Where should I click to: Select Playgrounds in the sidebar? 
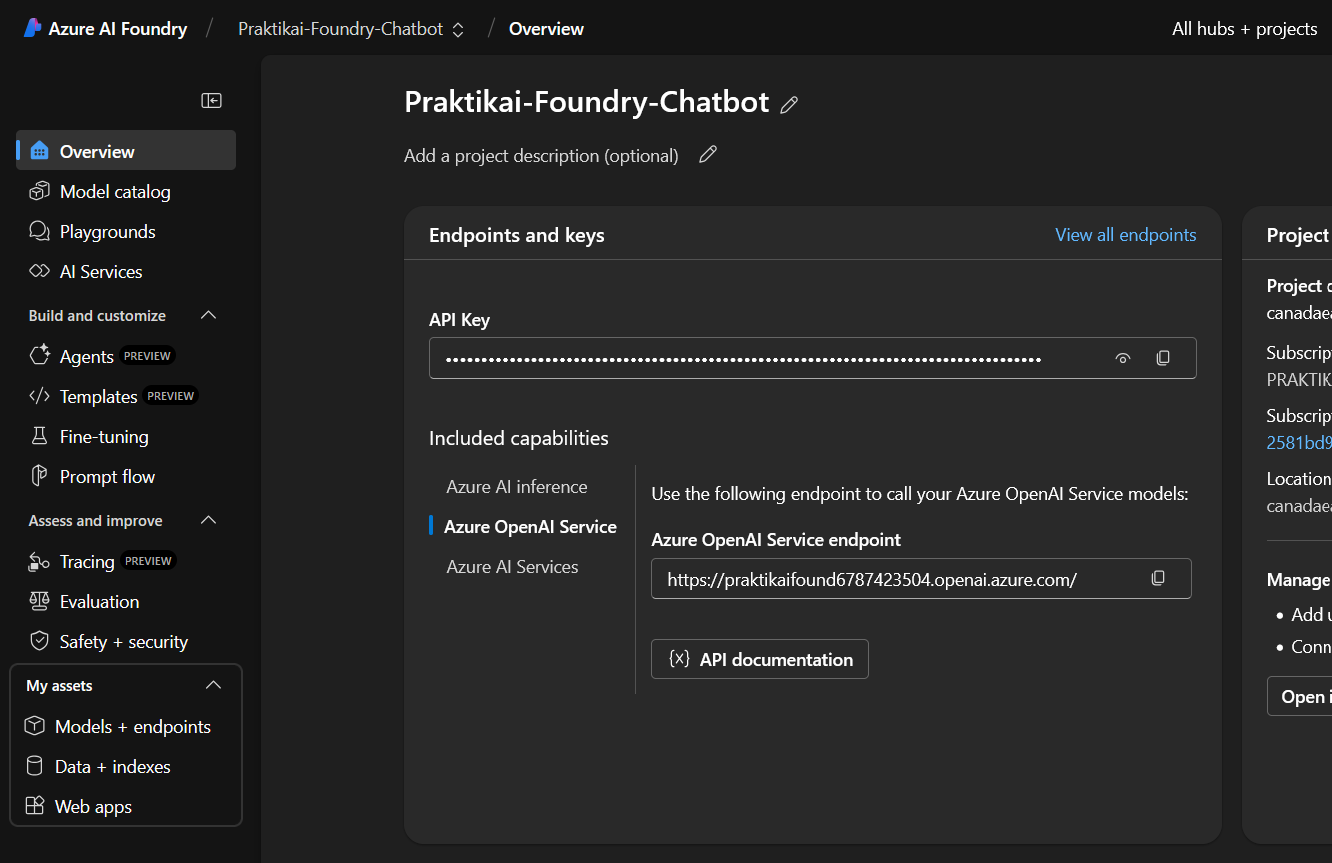(x=104, y=231)
